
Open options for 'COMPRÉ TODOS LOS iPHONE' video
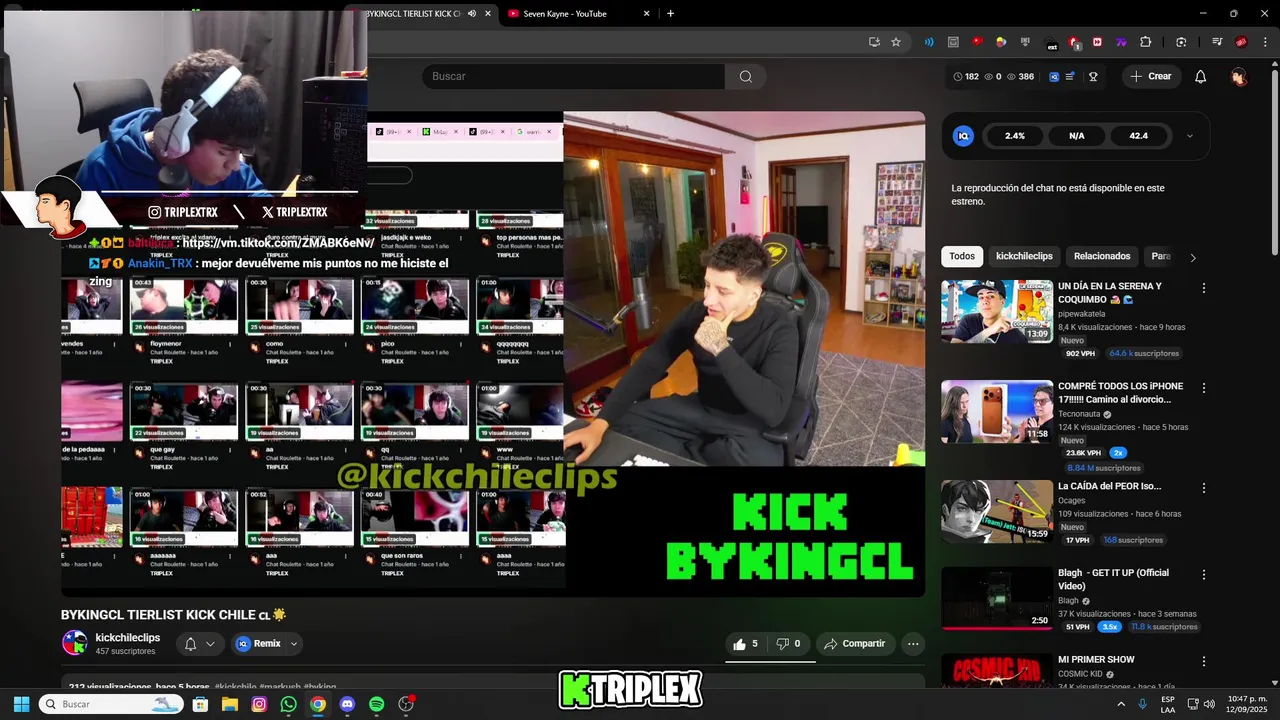1204,388
